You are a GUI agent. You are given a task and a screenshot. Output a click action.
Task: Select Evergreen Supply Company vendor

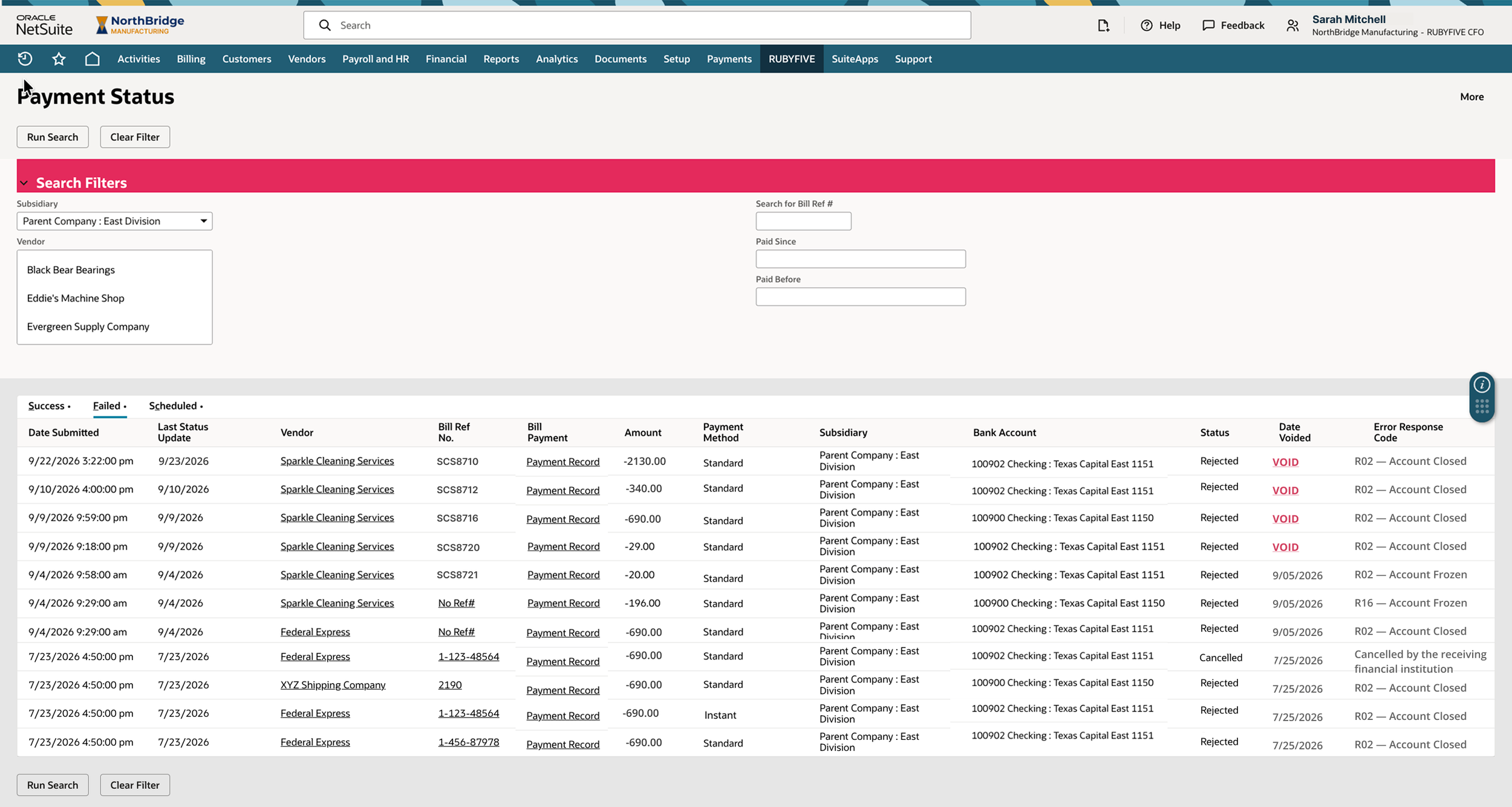pyautogui.click(x=88, y=326)
